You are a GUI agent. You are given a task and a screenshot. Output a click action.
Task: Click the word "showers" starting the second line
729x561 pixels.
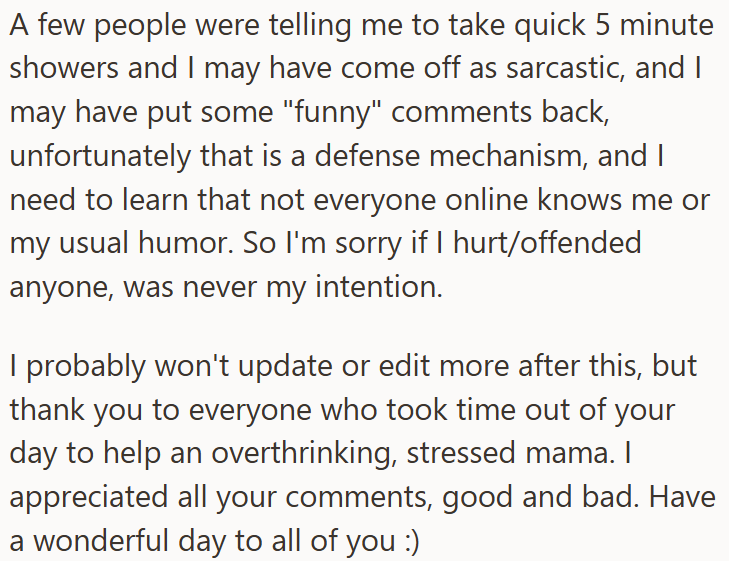pyautogui.click(x=65, y=68)
